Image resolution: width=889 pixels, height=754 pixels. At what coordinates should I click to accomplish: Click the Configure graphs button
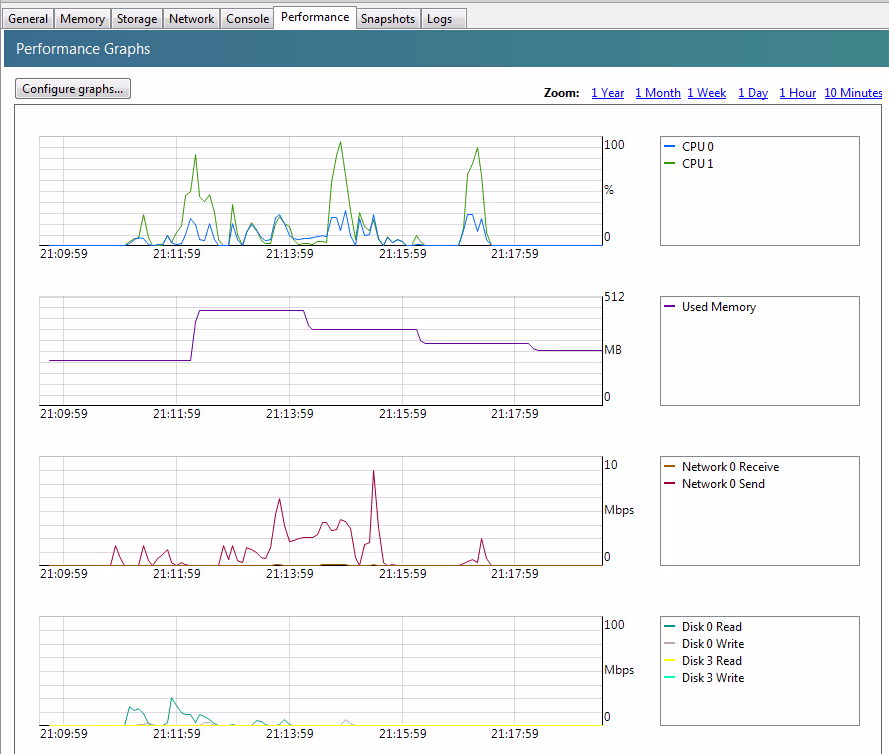(73, 89)
